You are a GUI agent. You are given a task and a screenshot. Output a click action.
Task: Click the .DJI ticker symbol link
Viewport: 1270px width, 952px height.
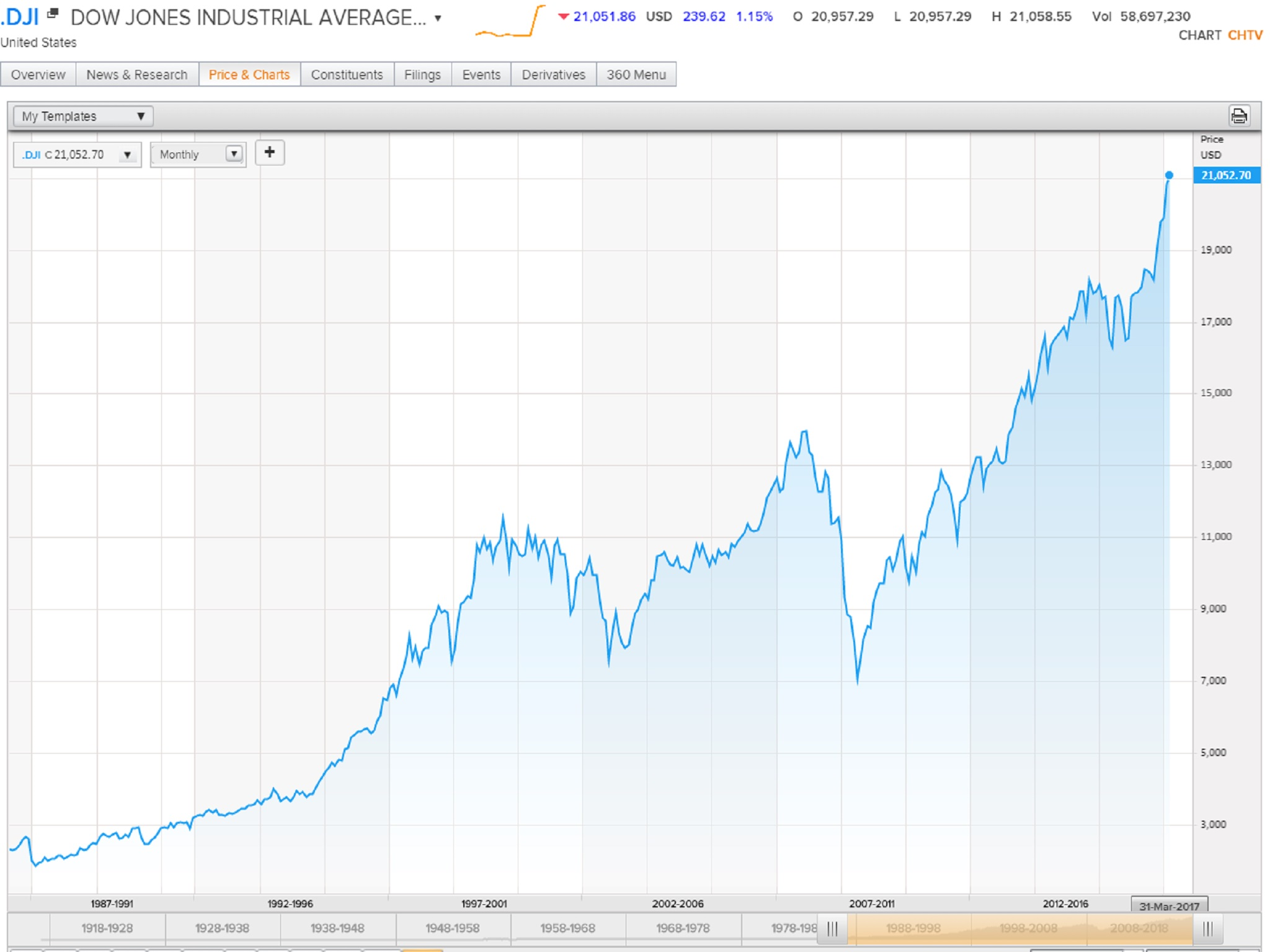[20, 17]
